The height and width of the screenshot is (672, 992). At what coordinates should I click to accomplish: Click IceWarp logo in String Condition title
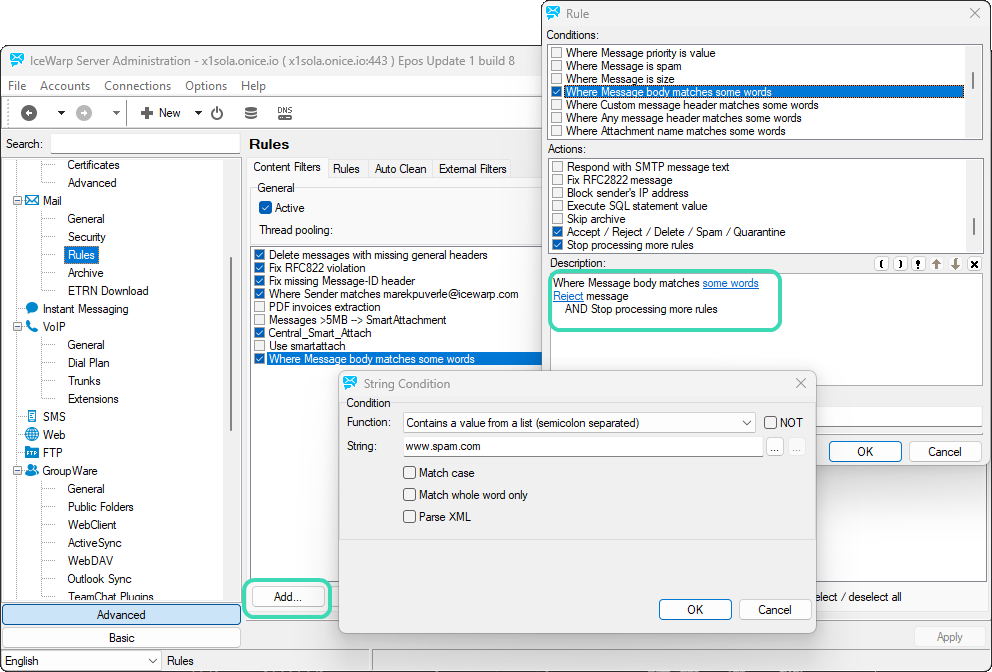pyautogui.click(x=350, y=383)
